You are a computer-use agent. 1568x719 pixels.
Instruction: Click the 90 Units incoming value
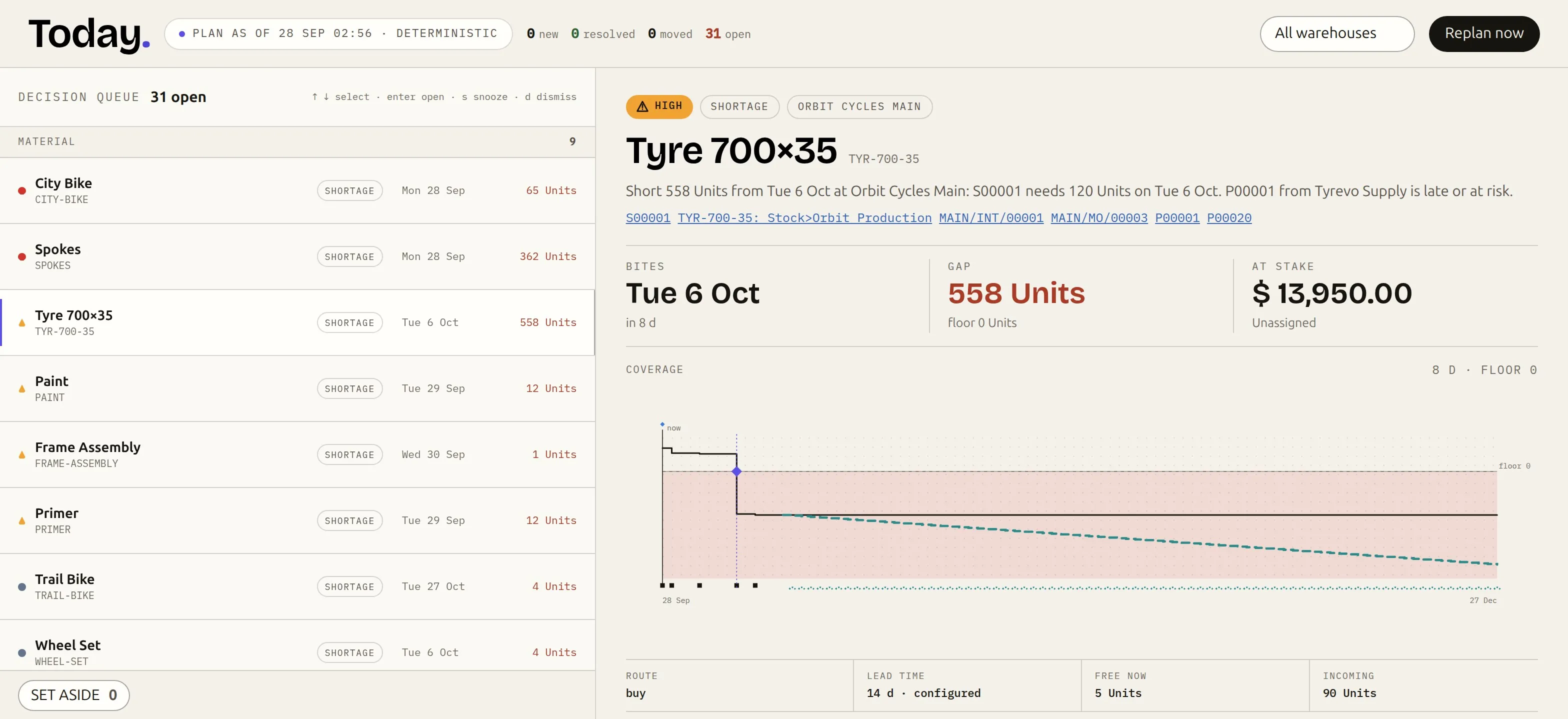point(1349,693)
